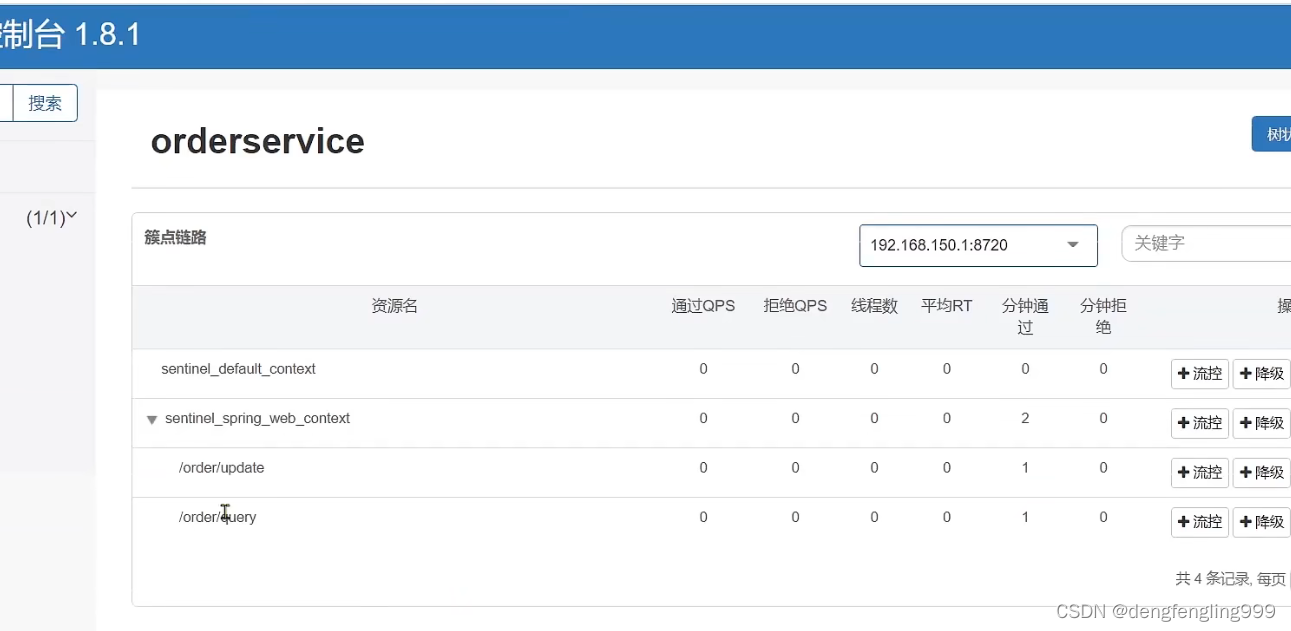Add 降级 rule for /order/update

pyautogui.click(x=1261, y=472)
